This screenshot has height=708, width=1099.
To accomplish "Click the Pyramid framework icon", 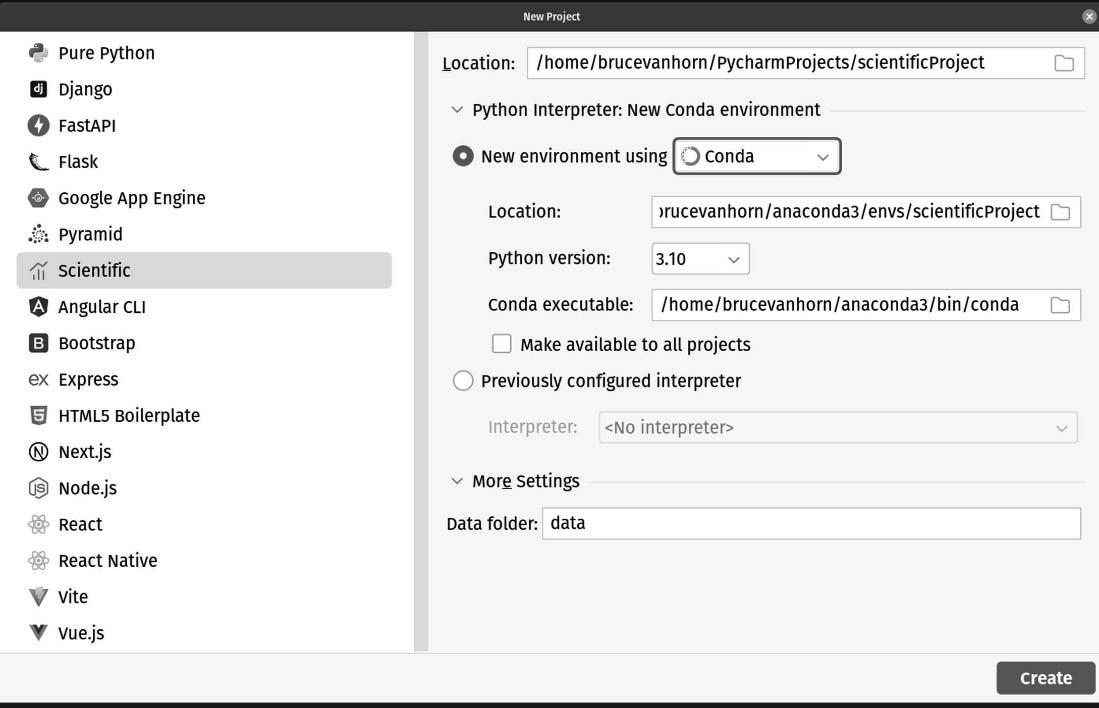I will pos(39,234).
